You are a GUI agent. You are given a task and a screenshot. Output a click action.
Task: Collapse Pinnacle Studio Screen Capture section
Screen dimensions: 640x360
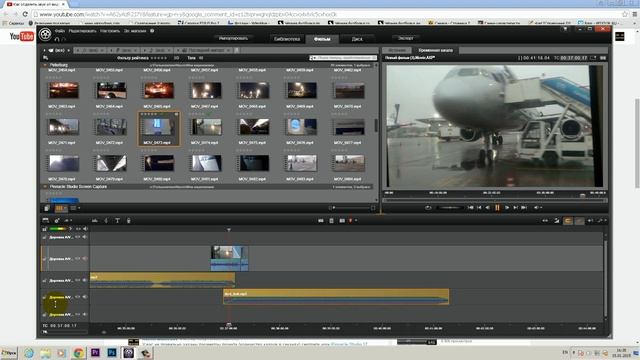[x=45, y=187]
